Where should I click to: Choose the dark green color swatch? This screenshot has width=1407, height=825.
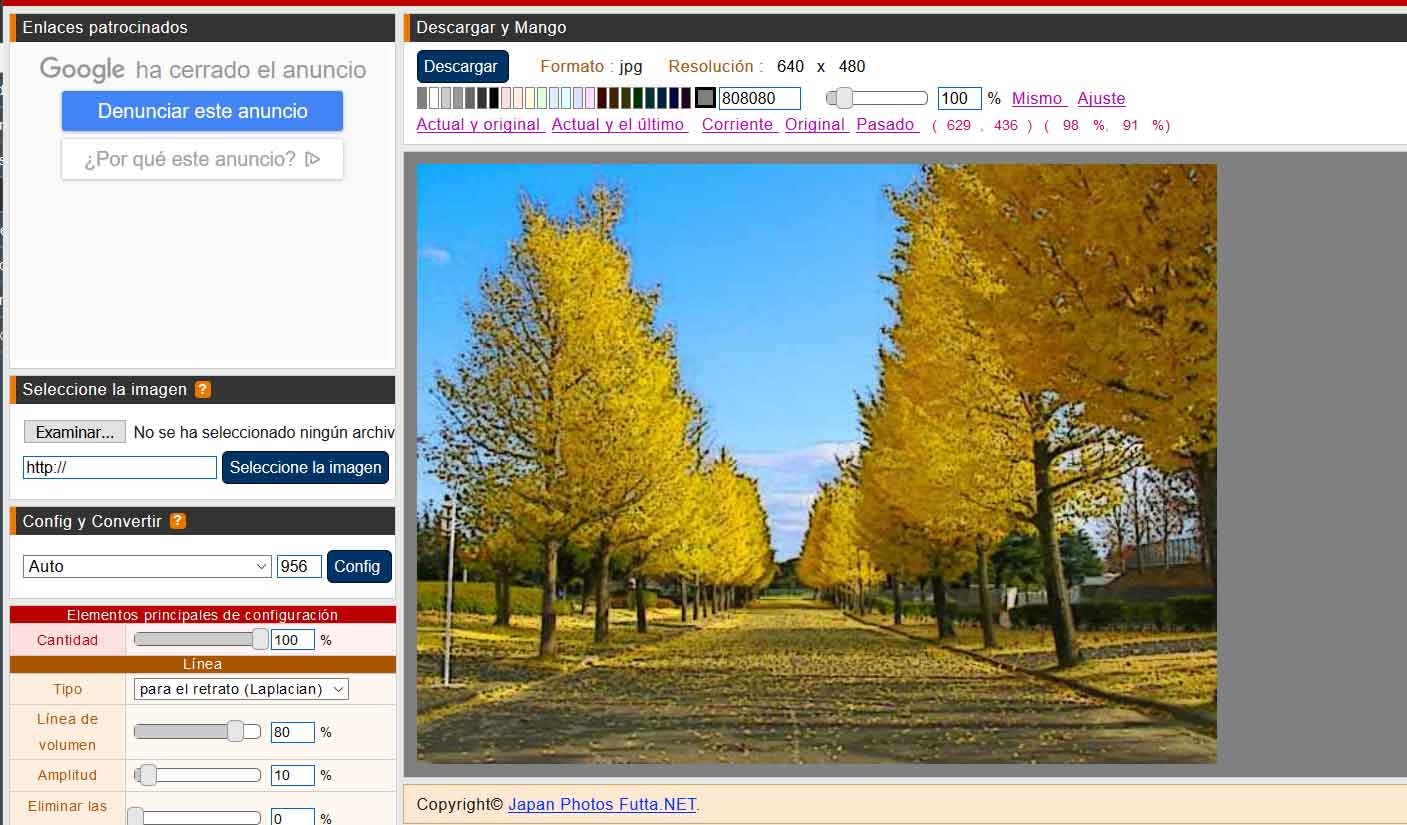point(638,98)
